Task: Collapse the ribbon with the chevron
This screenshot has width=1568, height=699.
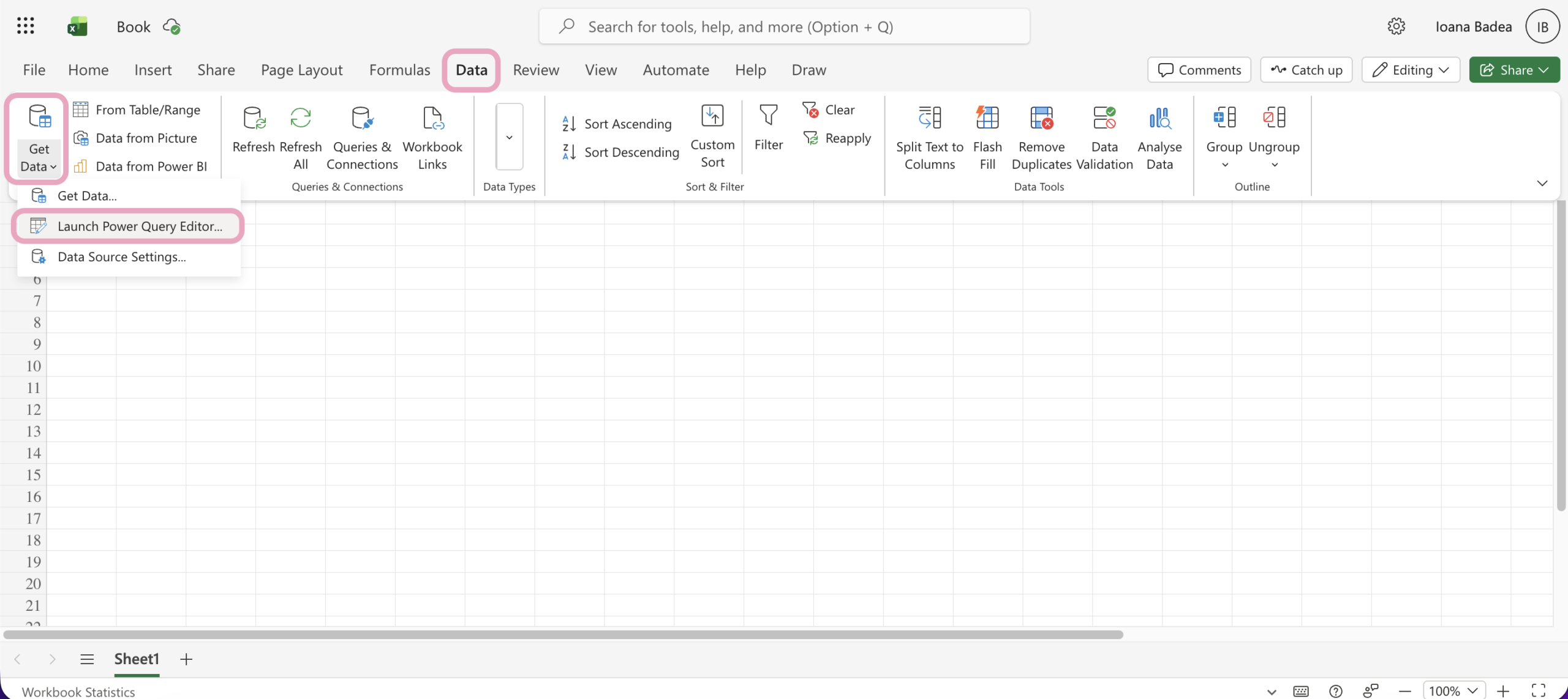Action: (x=1542, y=183)
